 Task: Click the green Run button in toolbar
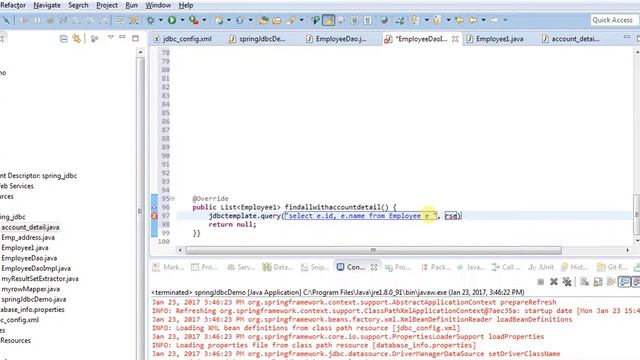(172, 20)
